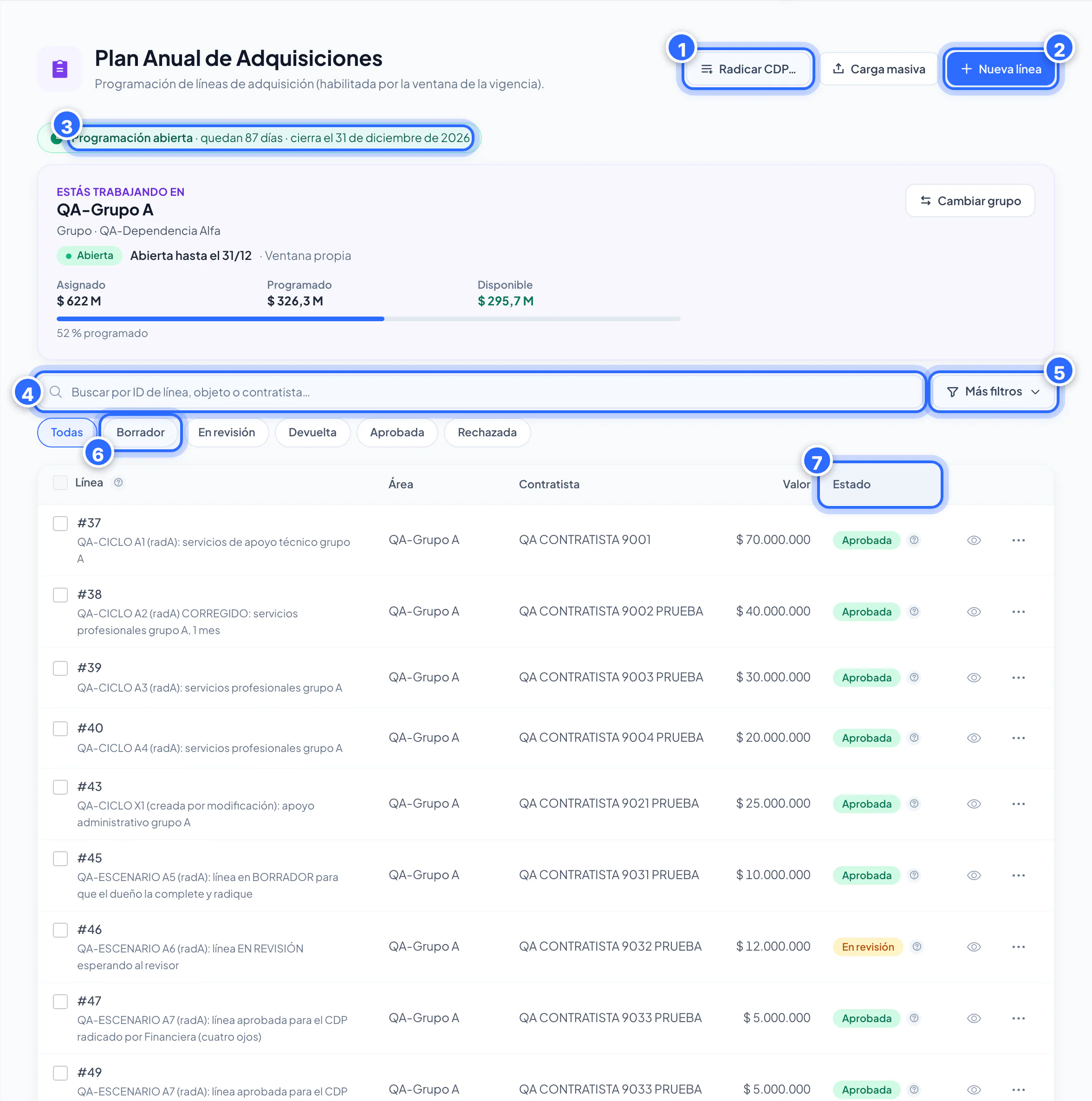Click the 52% programado progress bar

368,319
